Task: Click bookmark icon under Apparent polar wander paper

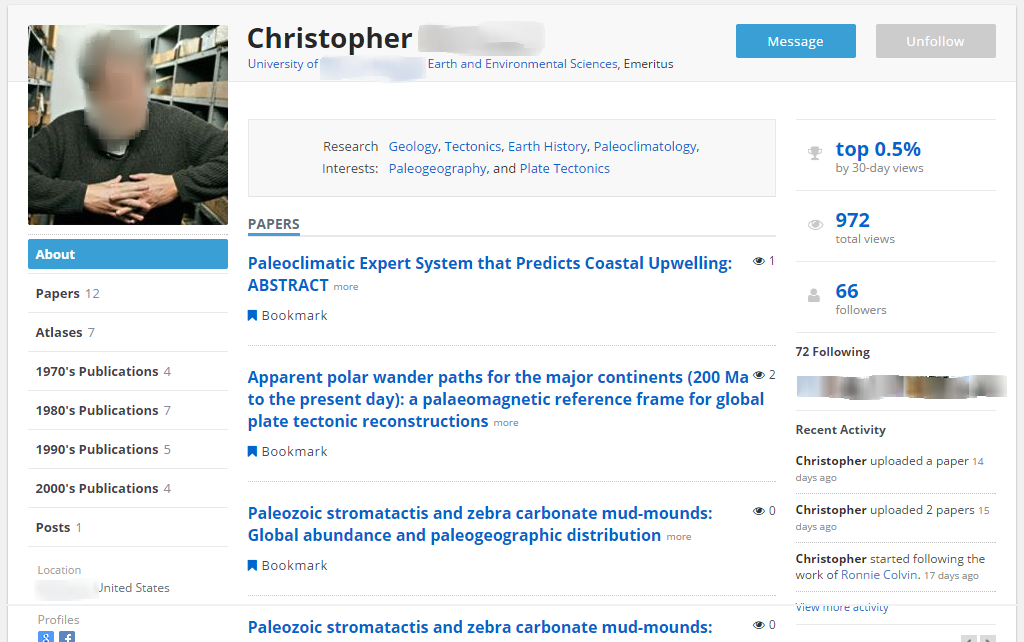Action: coord(252,452)
